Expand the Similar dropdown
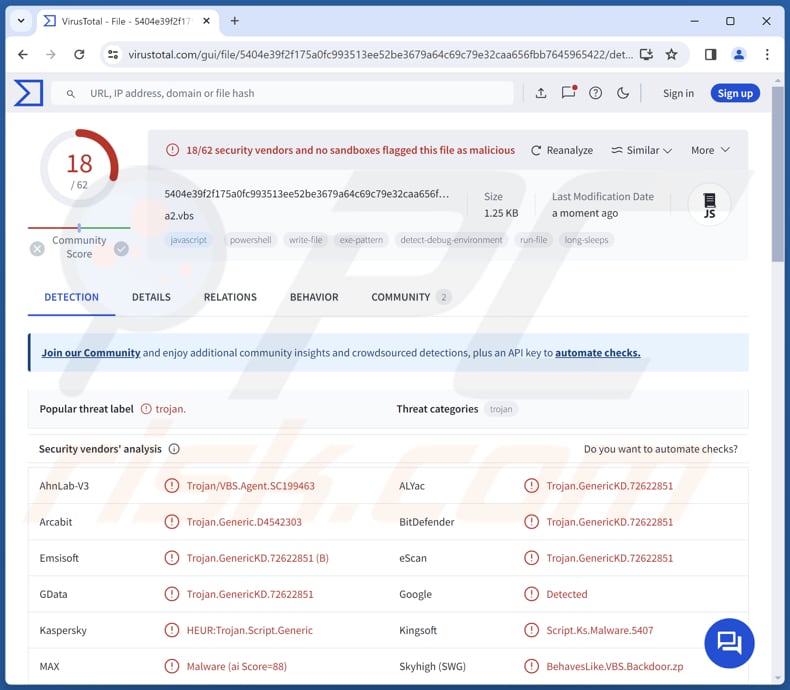Screen dimensions: 790x690 pyautogui.click(x=641, y=150)
